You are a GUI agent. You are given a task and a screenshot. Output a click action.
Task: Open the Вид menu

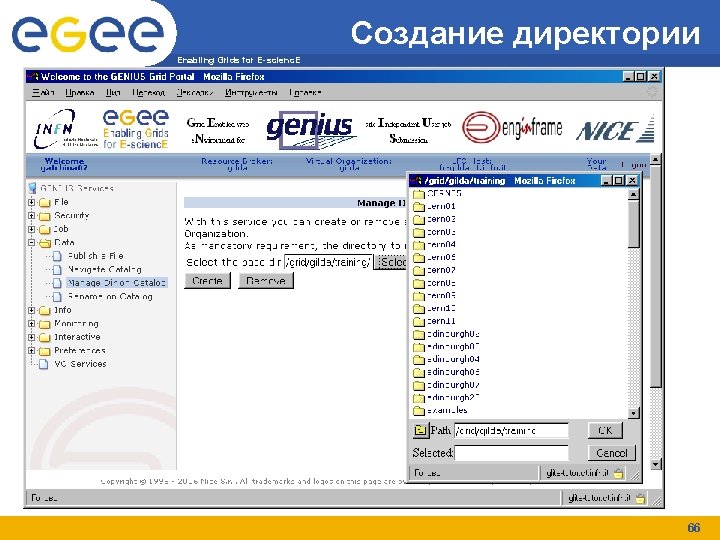(x=113, y=93)
